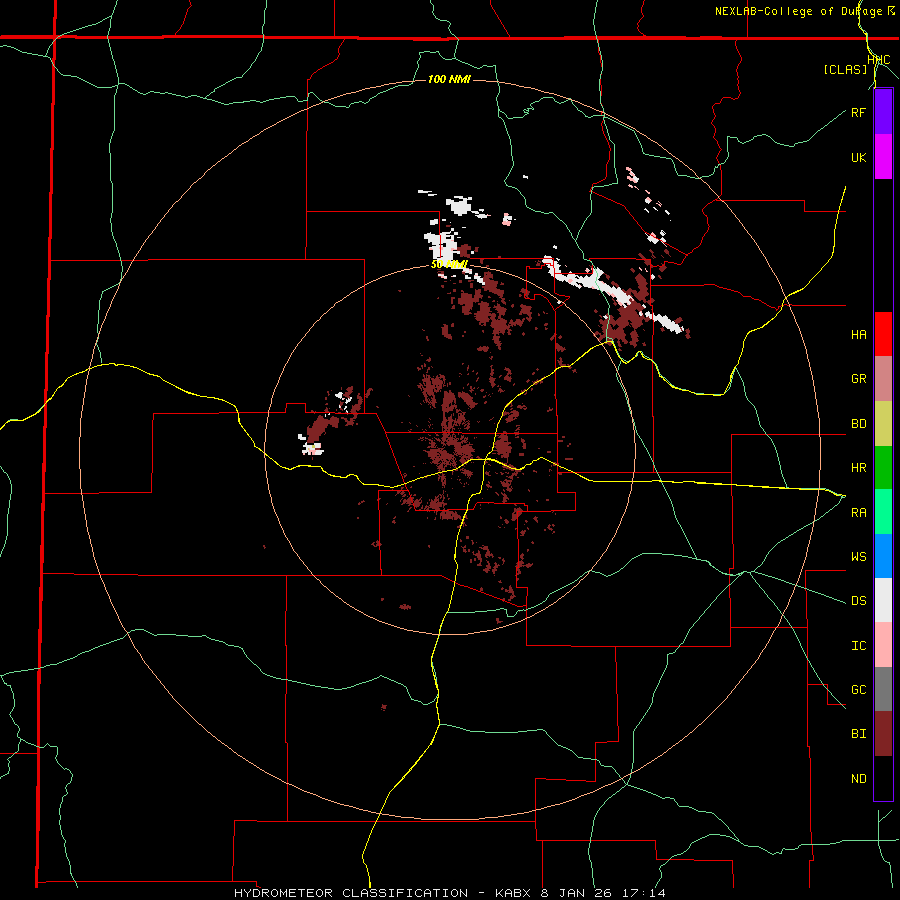Click the GR legend label text
Screen dimensions: 900x900
pyautogui.click(x=858, y=379)
